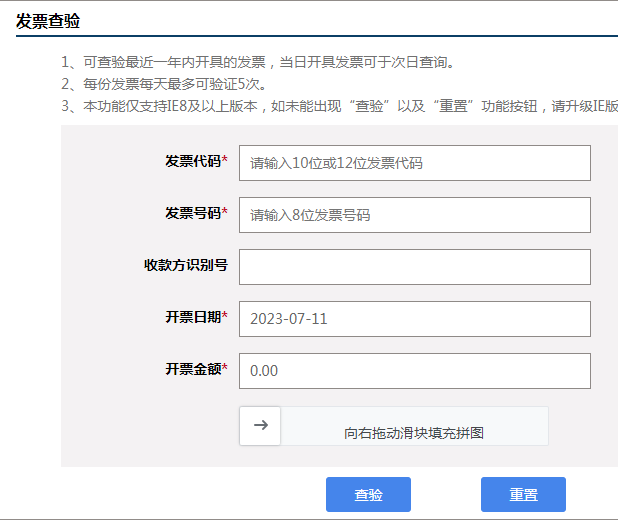This screenshot has height=521, width=618.
Task: Focus the 发票号码 8位 input field
Action: [x=415, y=215]
